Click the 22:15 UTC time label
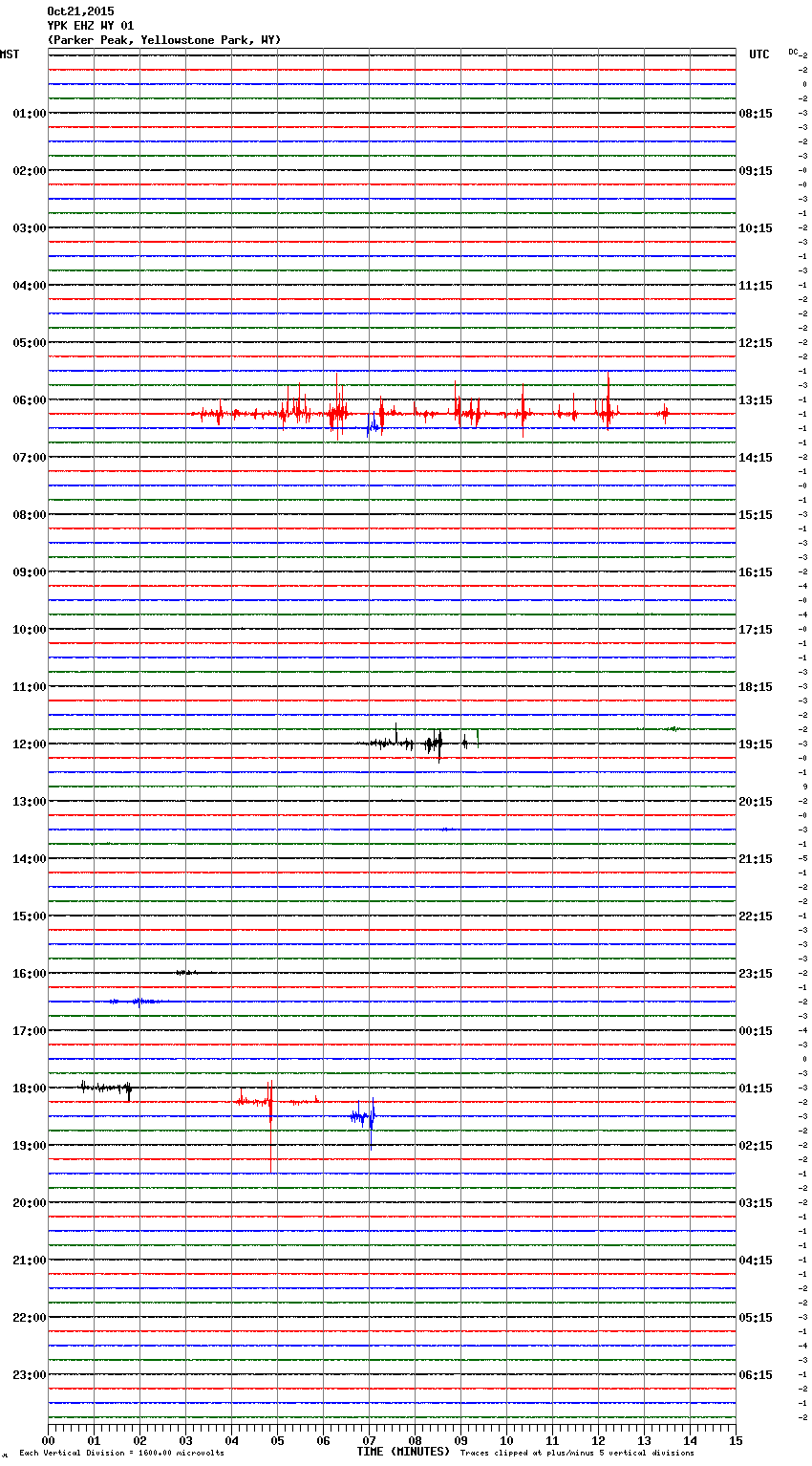The image size is (812, 1466). tap(756, 916)
